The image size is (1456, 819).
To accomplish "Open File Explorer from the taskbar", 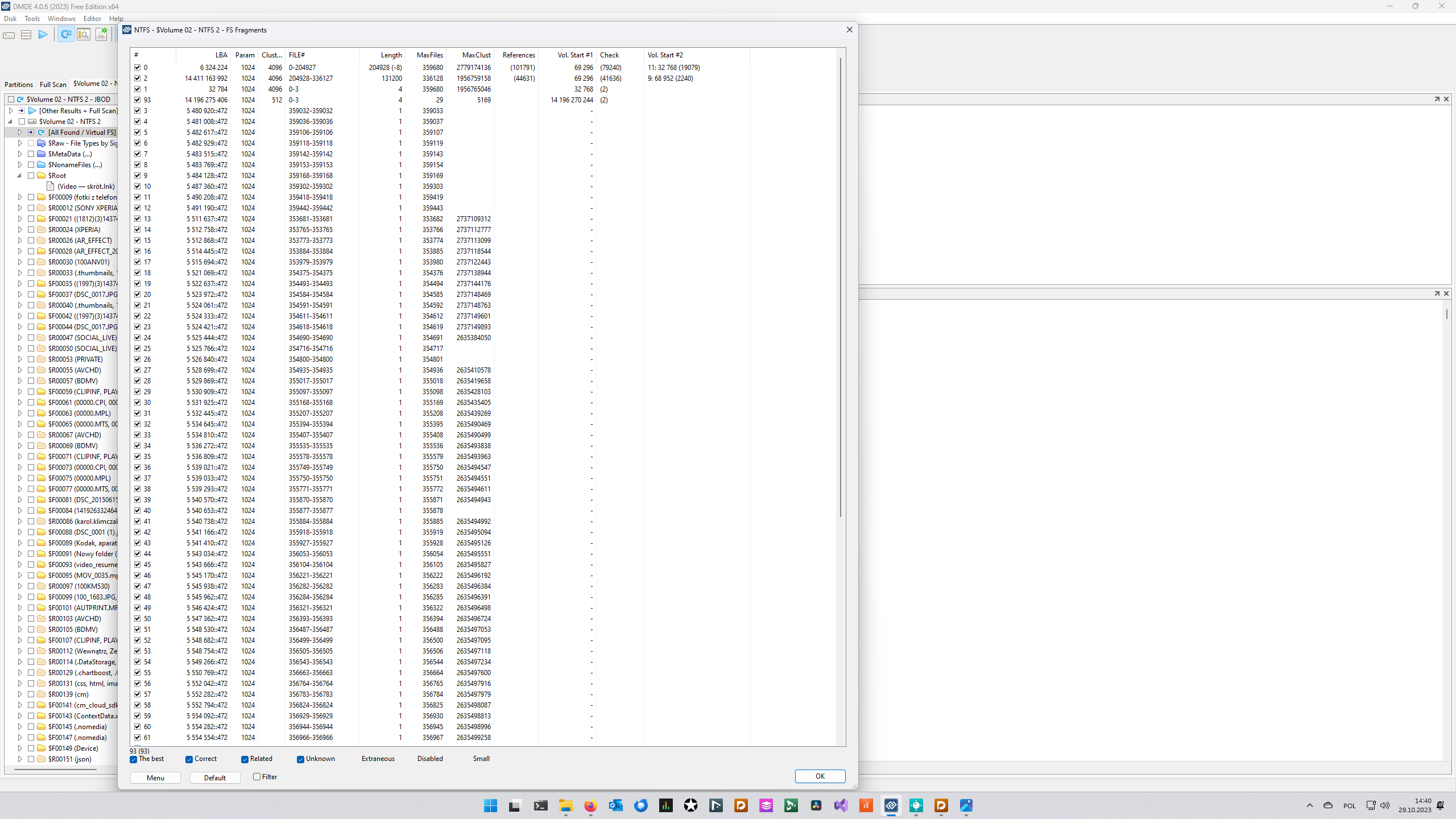I will pos(565,805).
